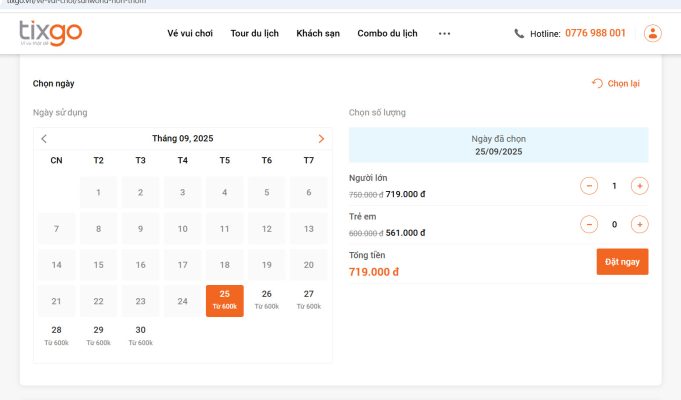Expand the more options ellipsis menu

445,34
